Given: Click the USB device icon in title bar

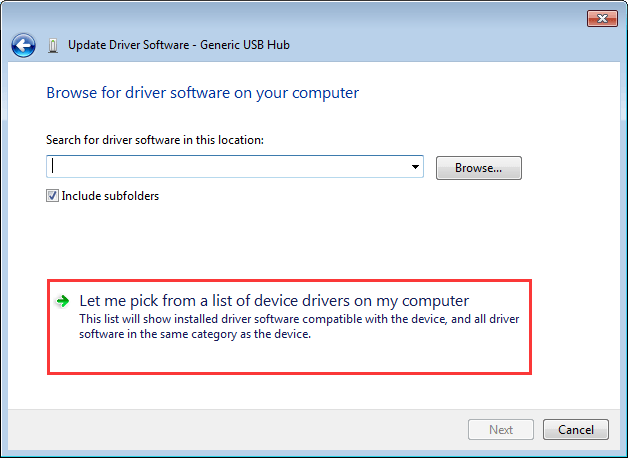Looking at the screenshot, I should (x=53, y=45).
